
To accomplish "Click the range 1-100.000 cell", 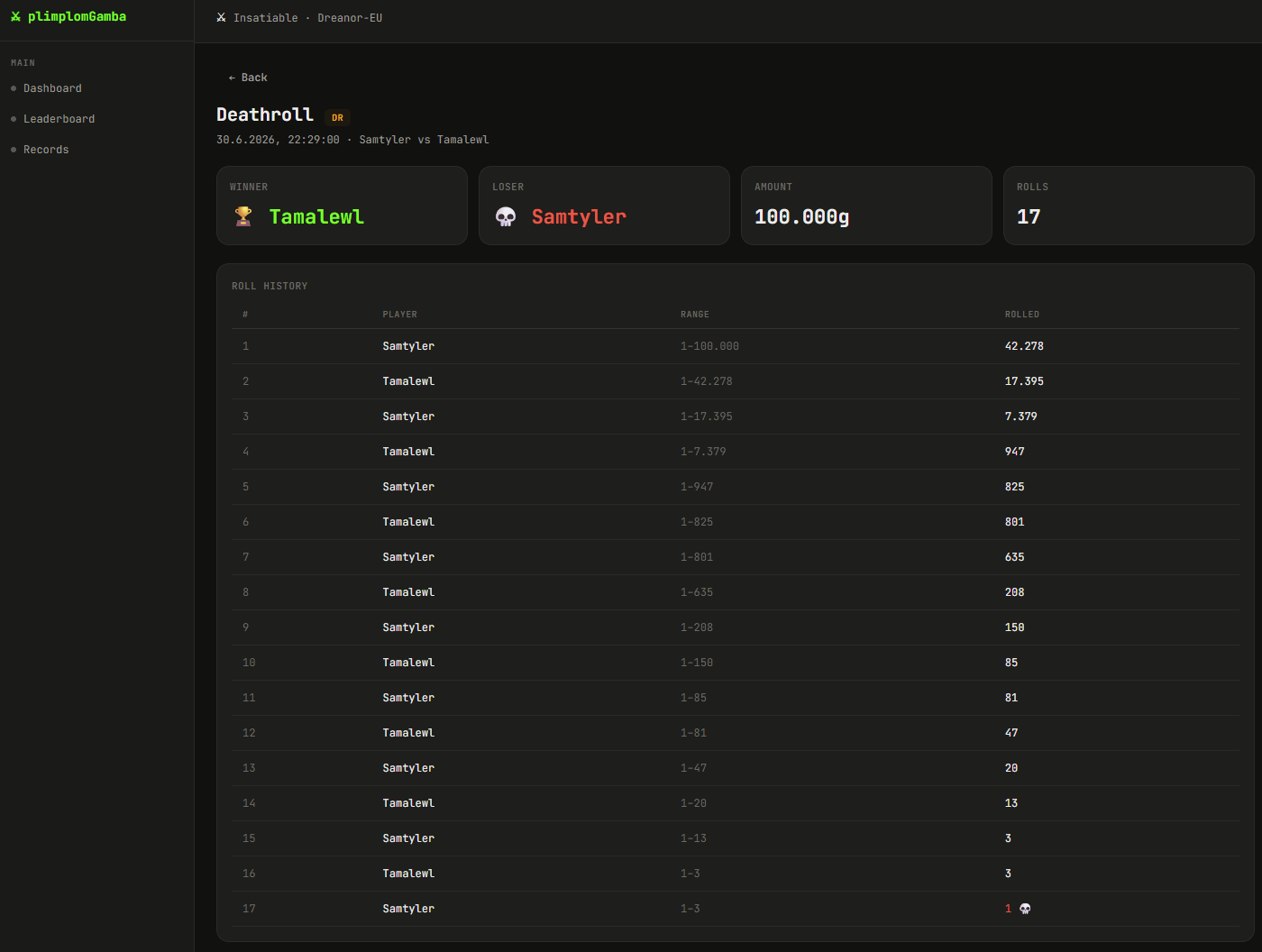I will click(709, 346).
